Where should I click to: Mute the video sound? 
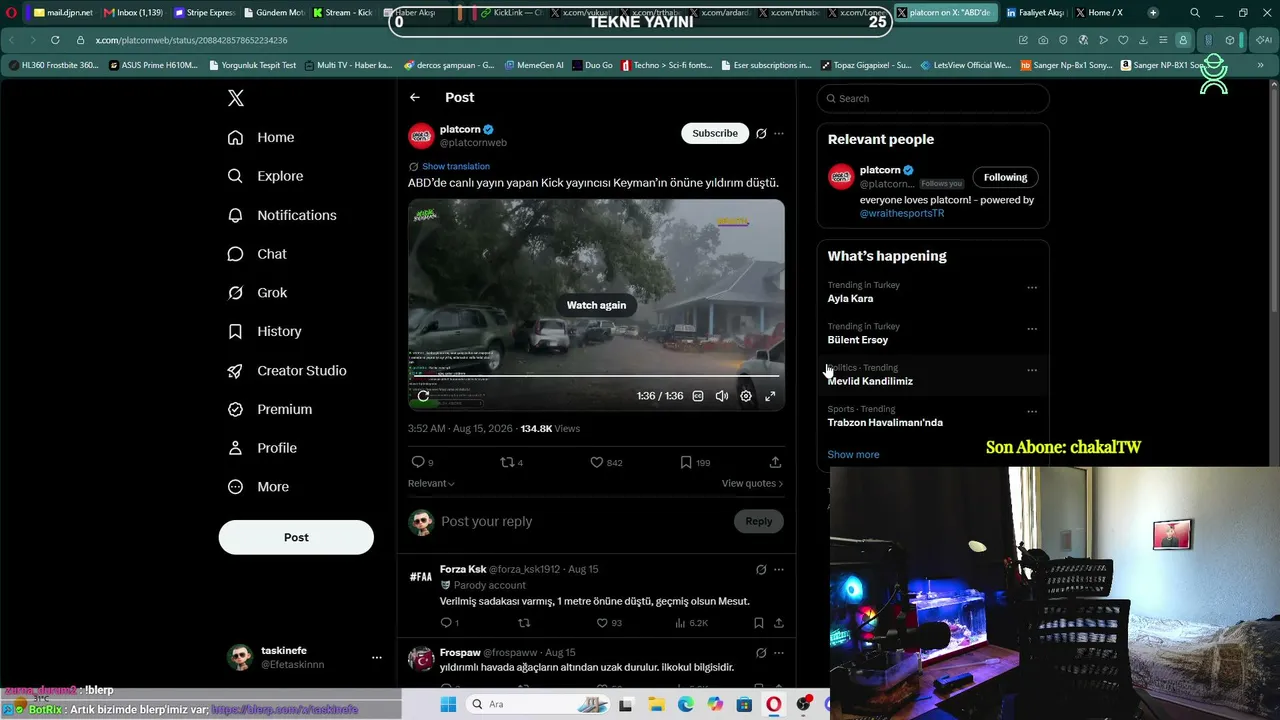pos(722,396)
